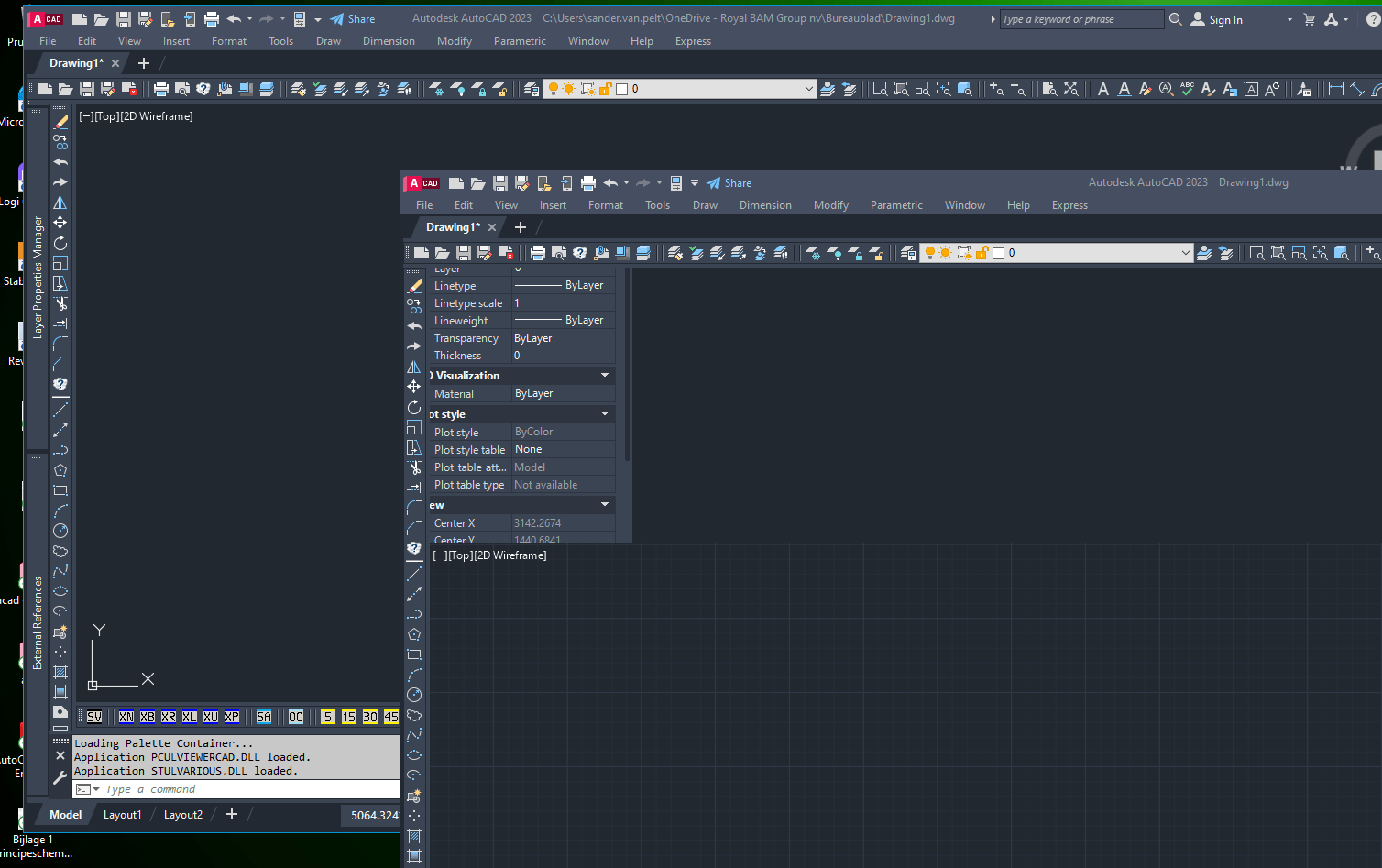
Task: Open the command line Customize wrench
Action: pos(60,777)
